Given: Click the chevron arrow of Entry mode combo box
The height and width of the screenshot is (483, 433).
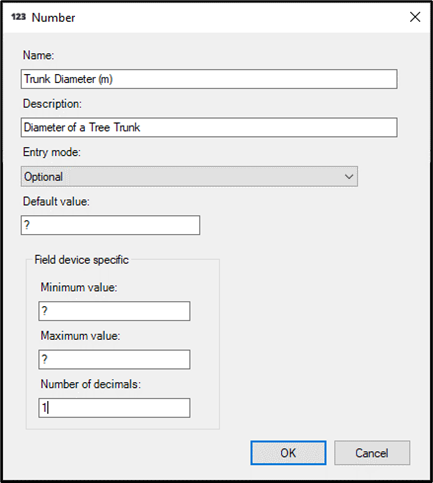Looking at the screenshot, I should [349, 176].
